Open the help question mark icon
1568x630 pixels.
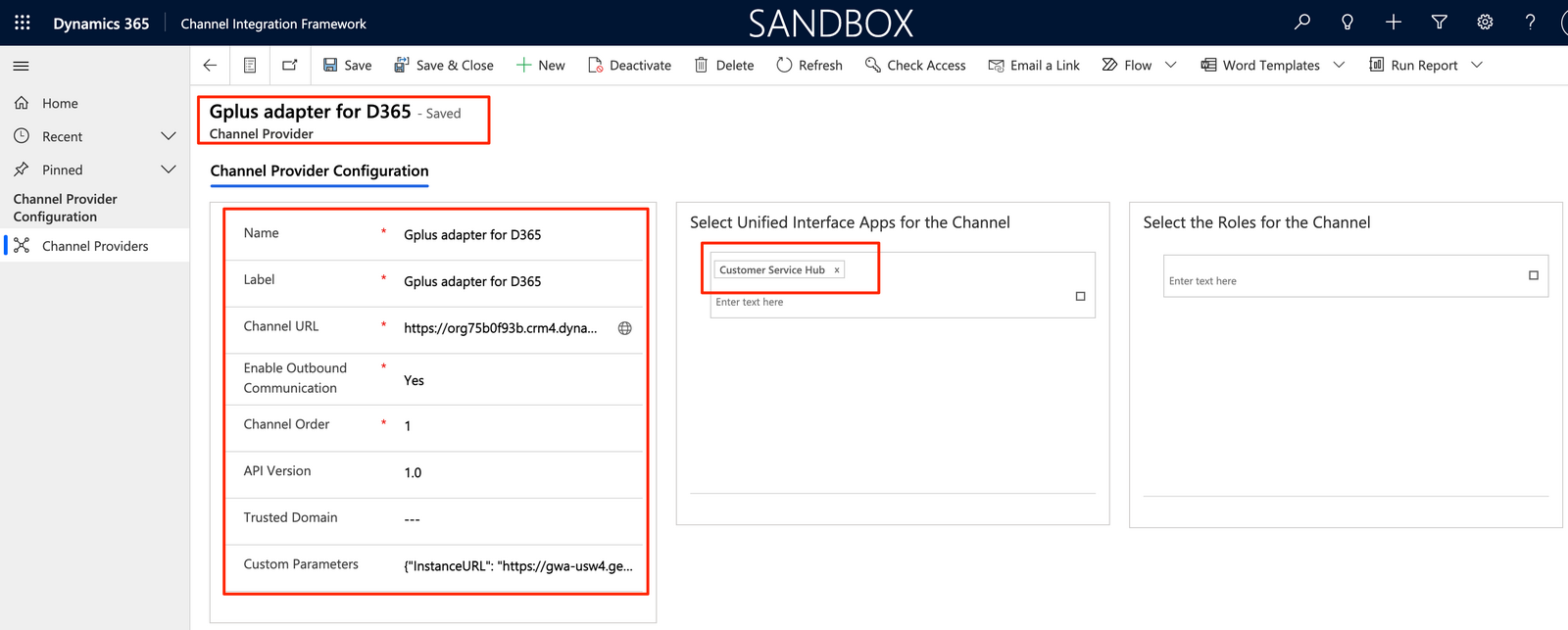(1530, 22)
